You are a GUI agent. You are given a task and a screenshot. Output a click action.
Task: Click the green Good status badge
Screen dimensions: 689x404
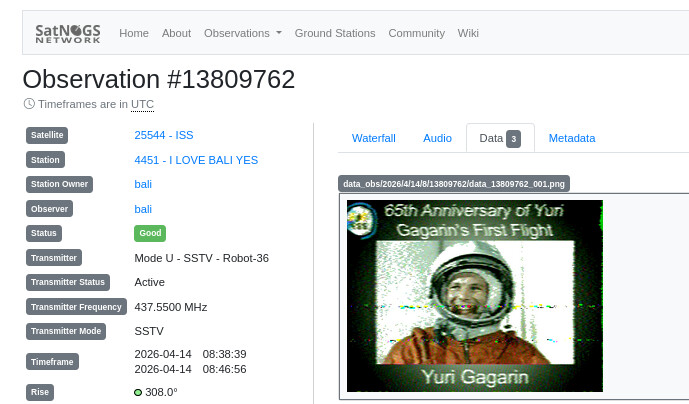[150, 233]
